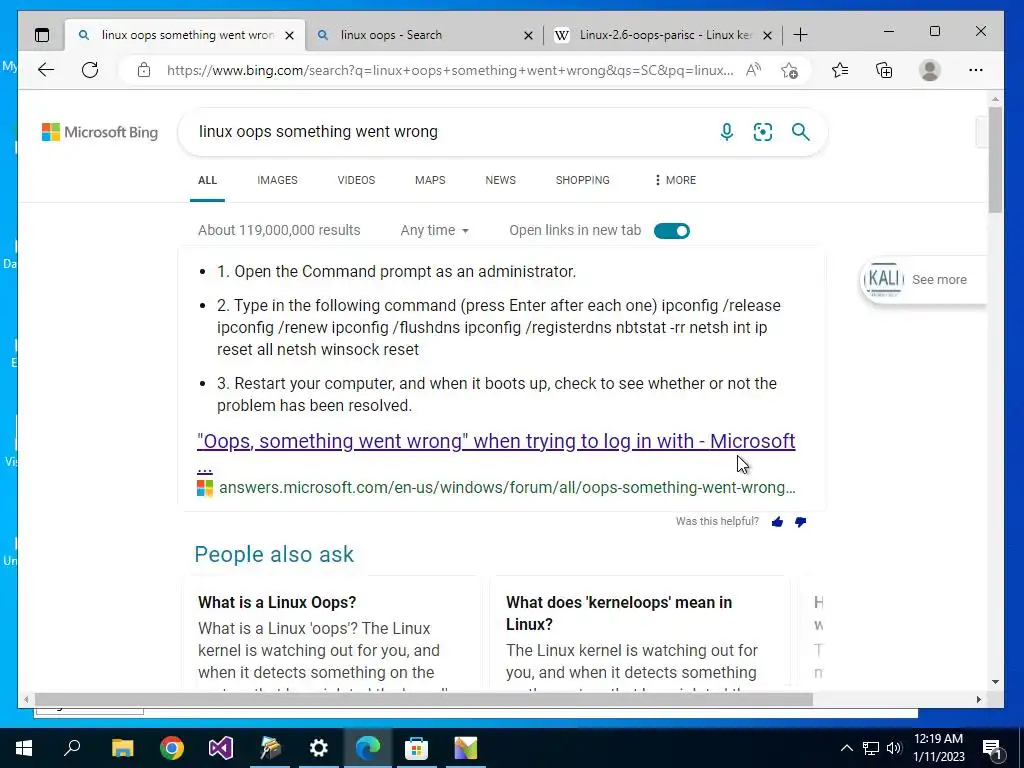1024x768 pixels.
Task: View site information lock icon
Action: pos(144,70)
